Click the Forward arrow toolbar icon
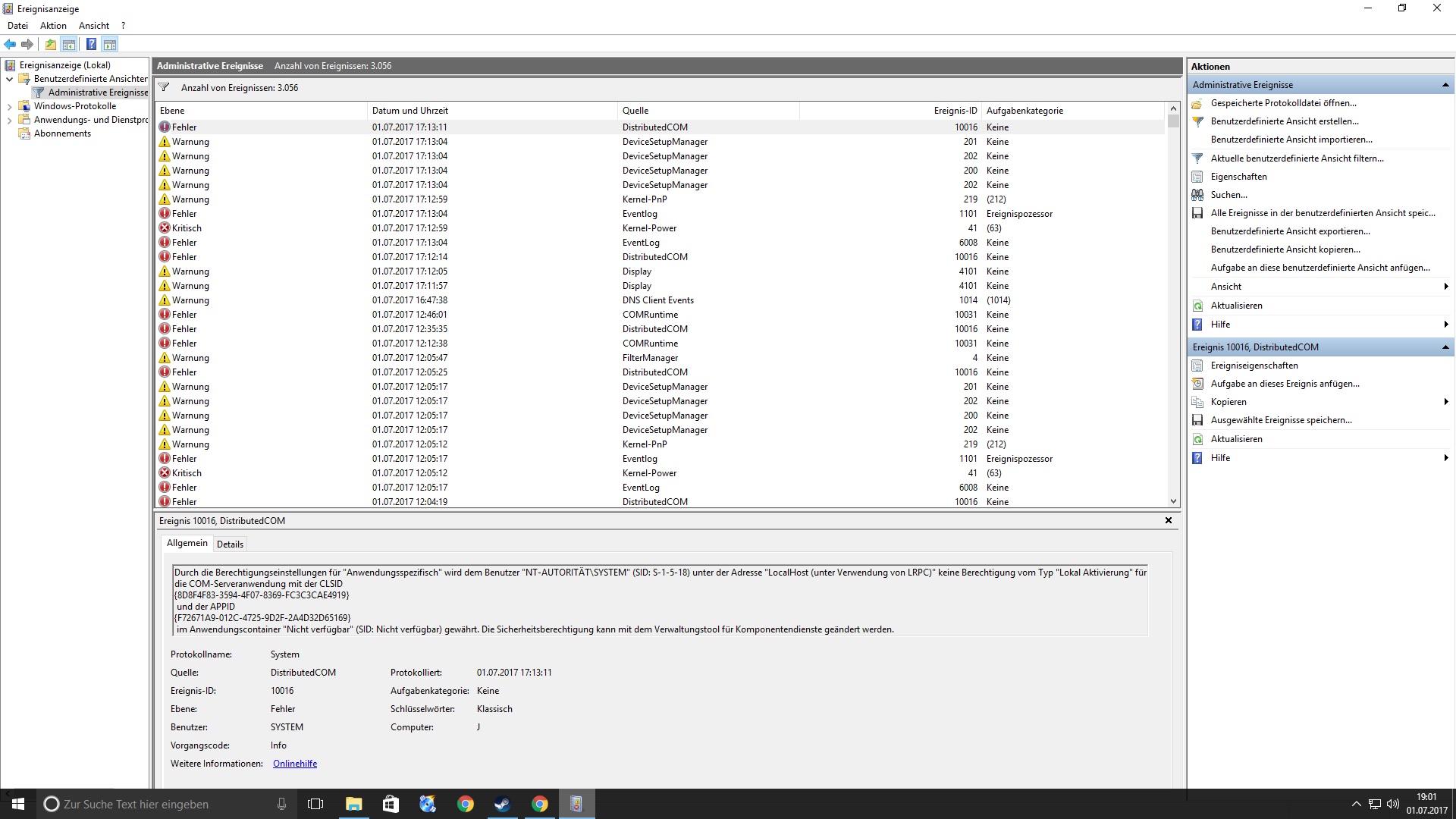The width and height of the screenshot is (1456, 819). (x=27, y=44)
